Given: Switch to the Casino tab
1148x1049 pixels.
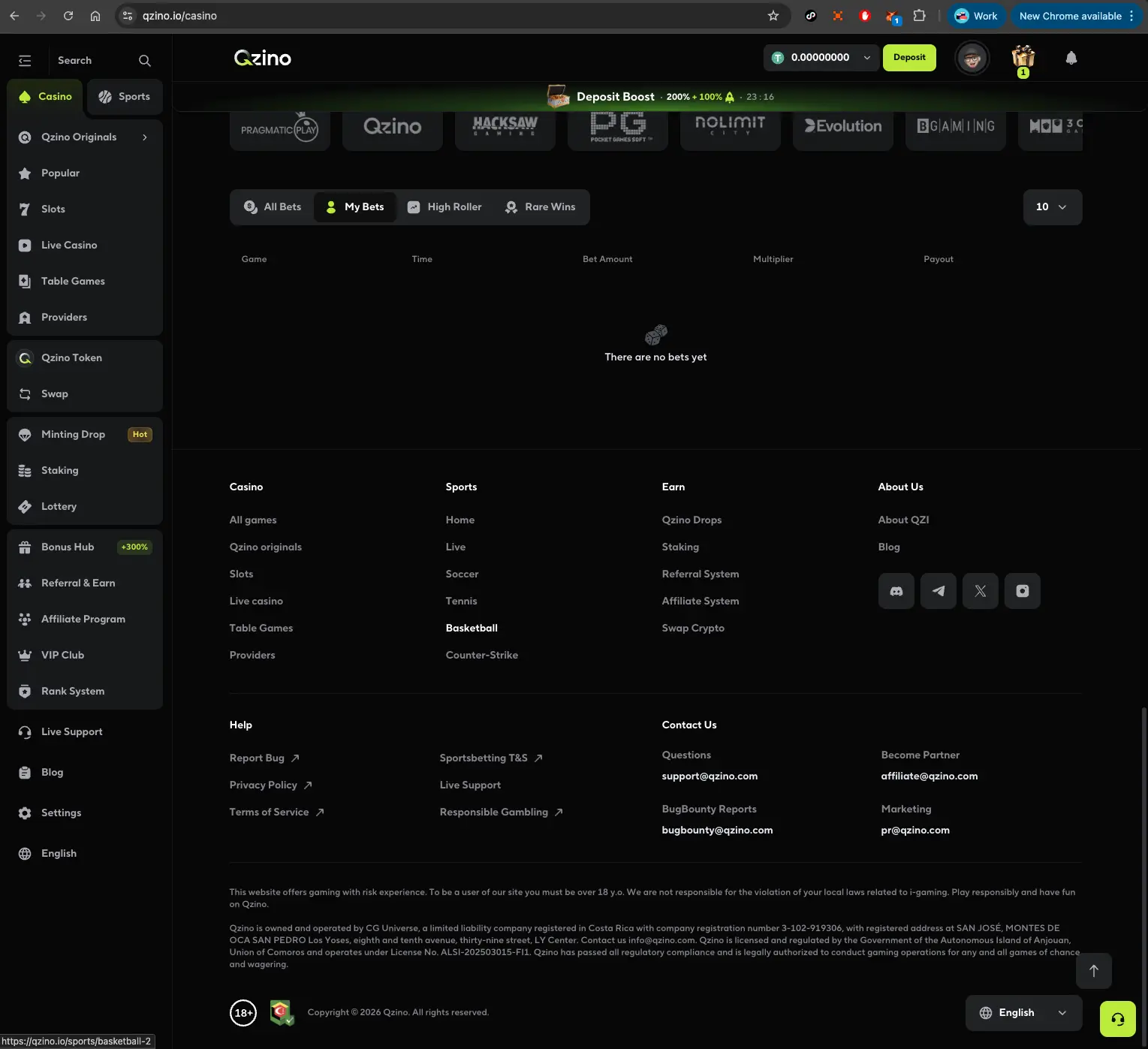Looking at the screenshot, I should point(46,97).
